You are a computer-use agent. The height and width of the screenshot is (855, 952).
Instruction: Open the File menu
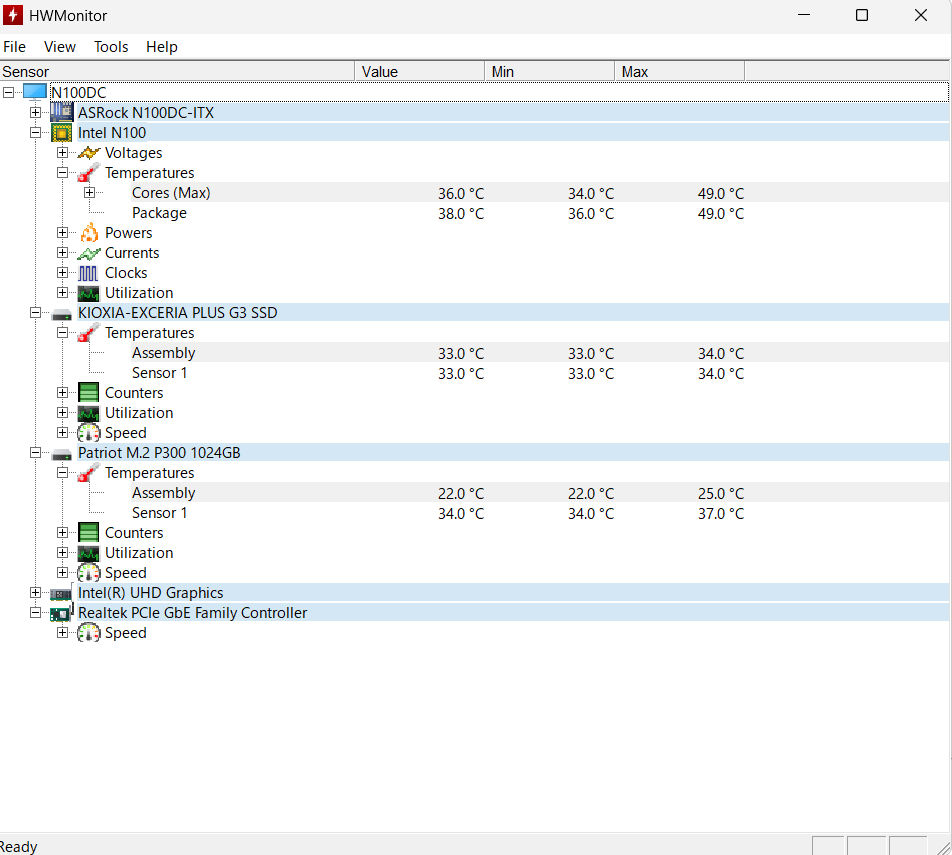coord(14,47)
